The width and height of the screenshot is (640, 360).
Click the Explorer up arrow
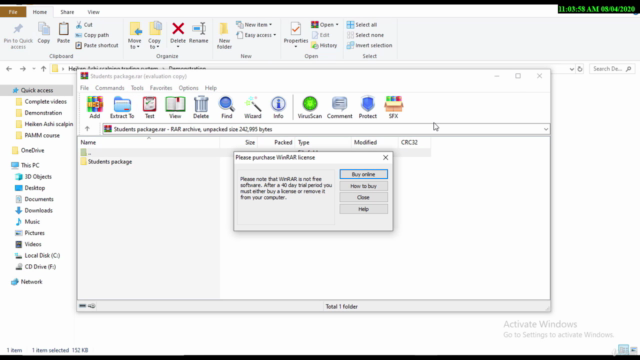click(x=43, y=69)
